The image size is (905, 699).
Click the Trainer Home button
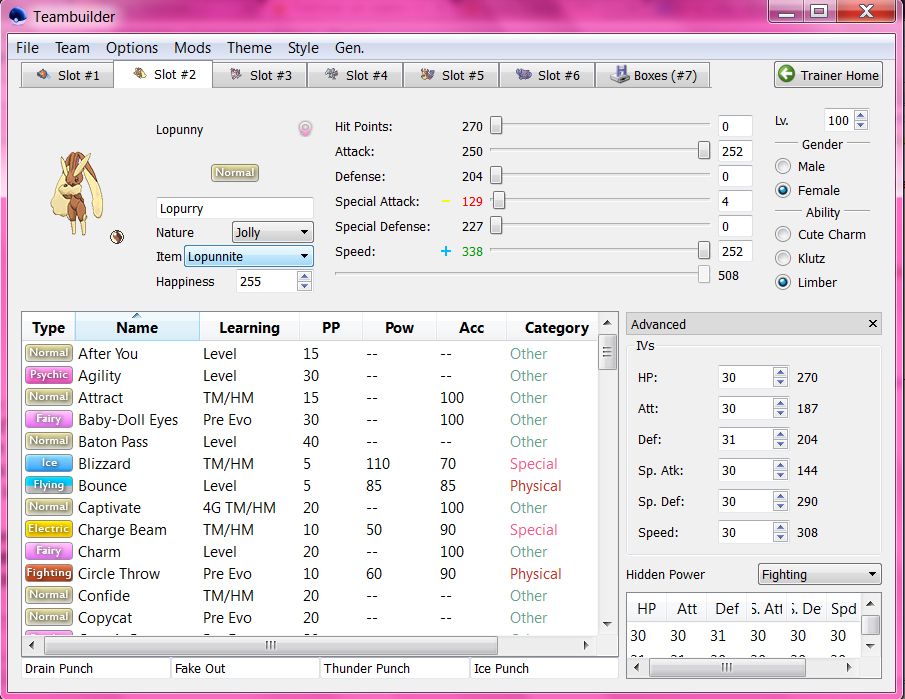(828, 75)
